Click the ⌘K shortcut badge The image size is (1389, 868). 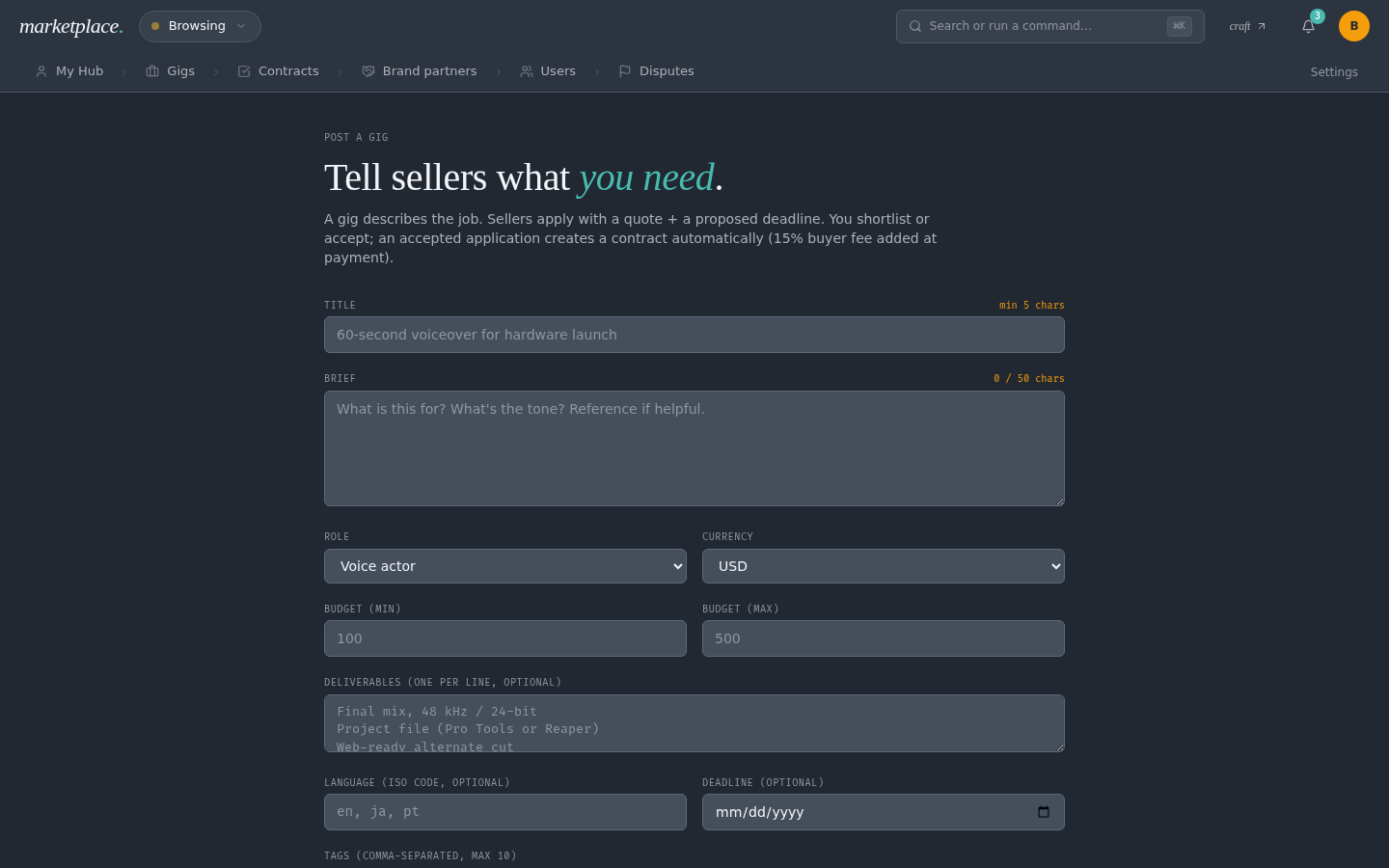(1179, 26)
